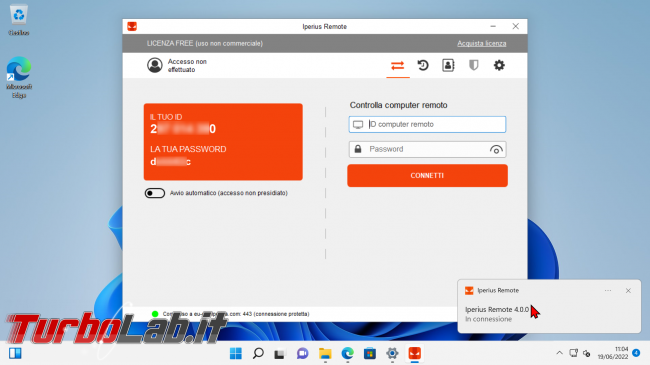Expand the hidden system tray icons

[559, 353]
